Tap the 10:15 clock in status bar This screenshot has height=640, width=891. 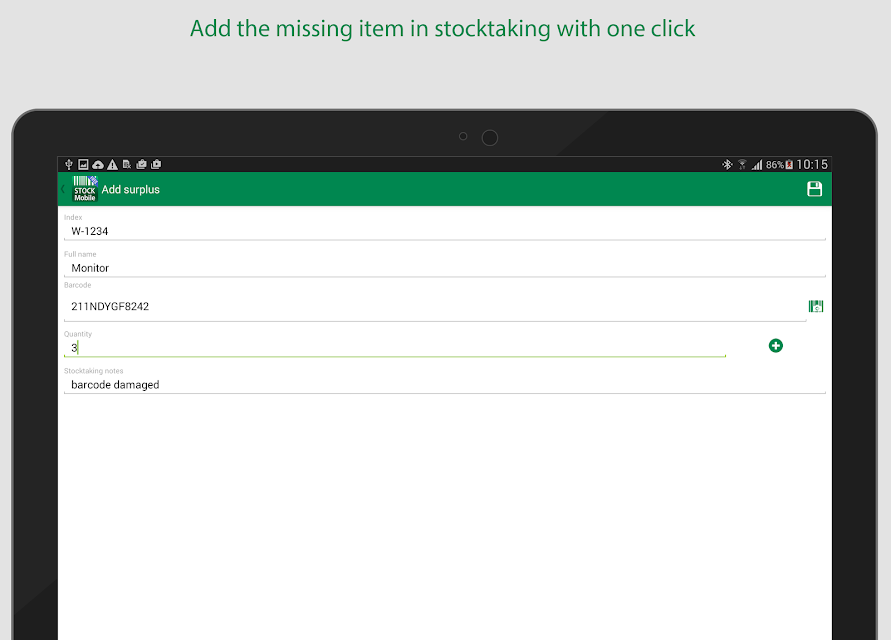[812, 164]
